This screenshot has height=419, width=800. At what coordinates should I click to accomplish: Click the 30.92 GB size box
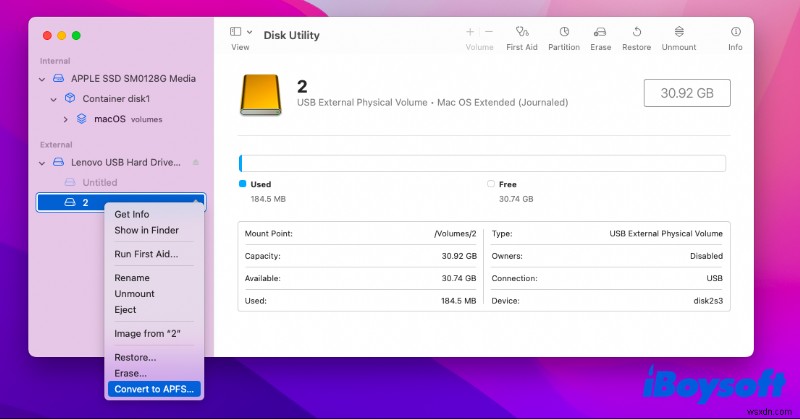(x=687, y=93)
